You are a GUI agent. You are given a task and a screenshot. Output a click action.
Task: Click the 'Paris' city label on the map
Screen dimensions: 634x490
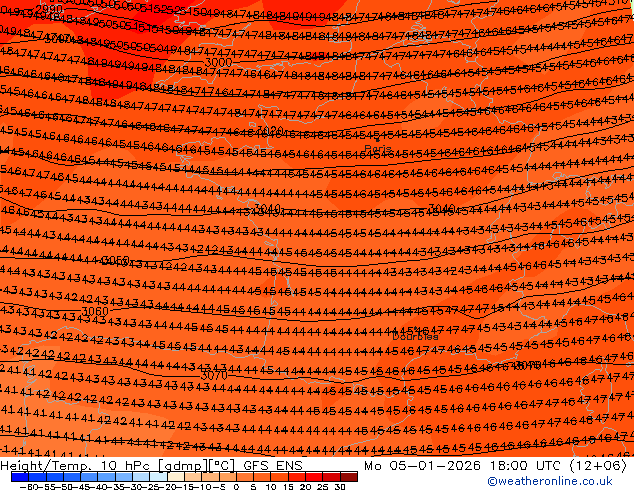(378, 148)
